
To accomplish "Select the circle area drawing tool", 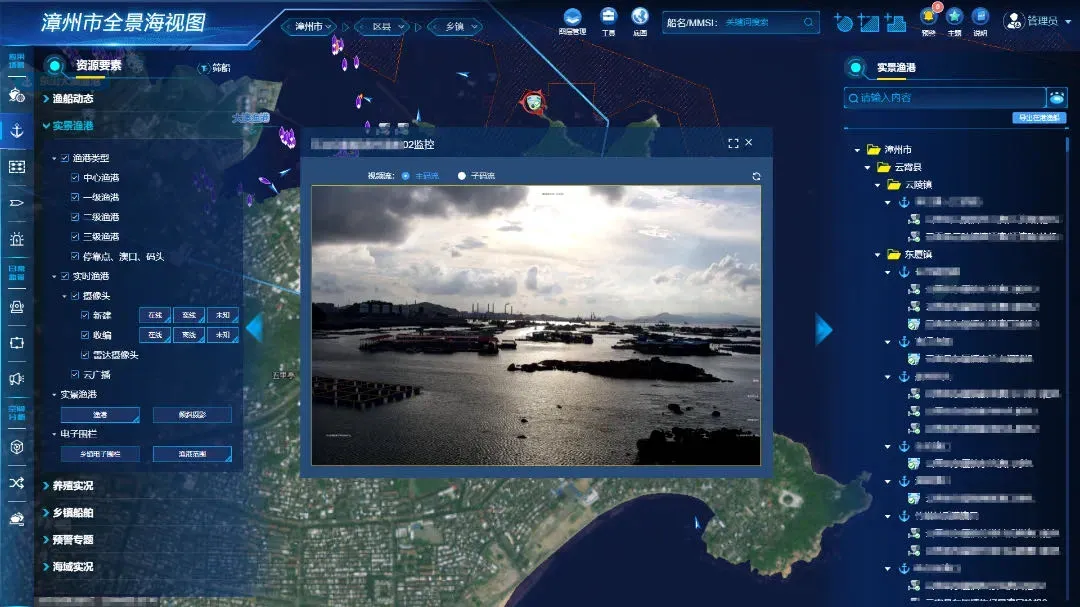I will [843, 23].
